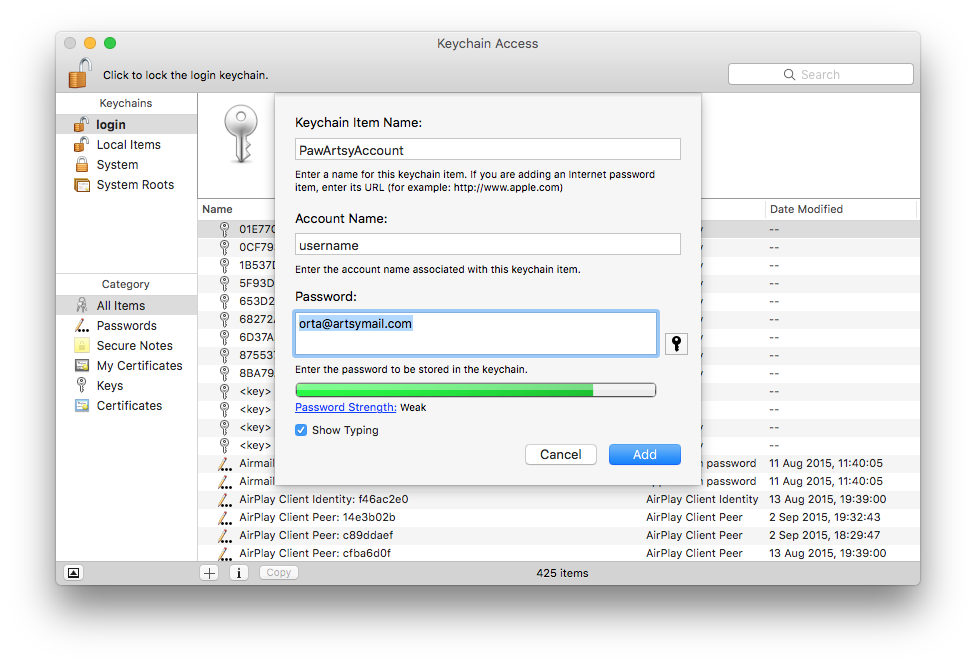Click the Add button

[x=644, y=455]
